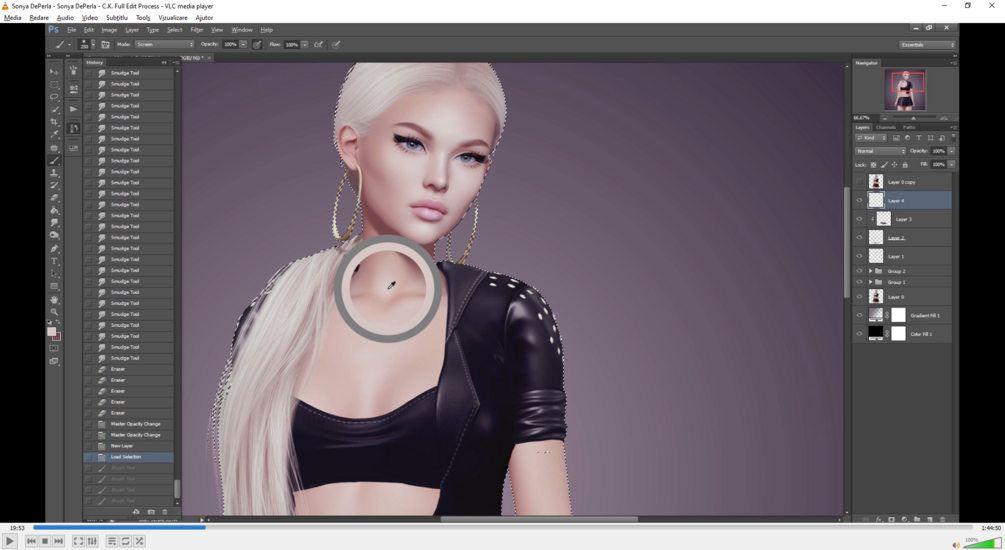
Task: Open Photoshop Layer menu
Action: pyautogui.click(x=132, y=30)
